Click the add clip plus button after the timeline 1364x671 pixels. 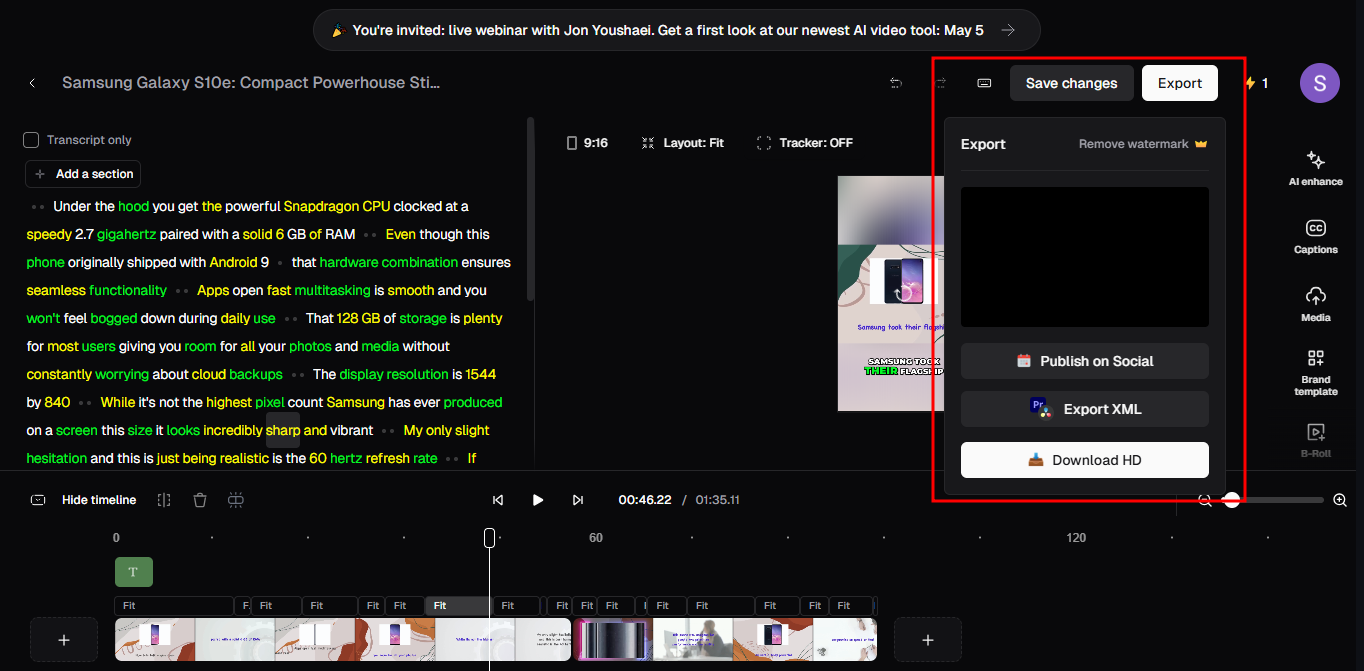(x=928, y=640)
